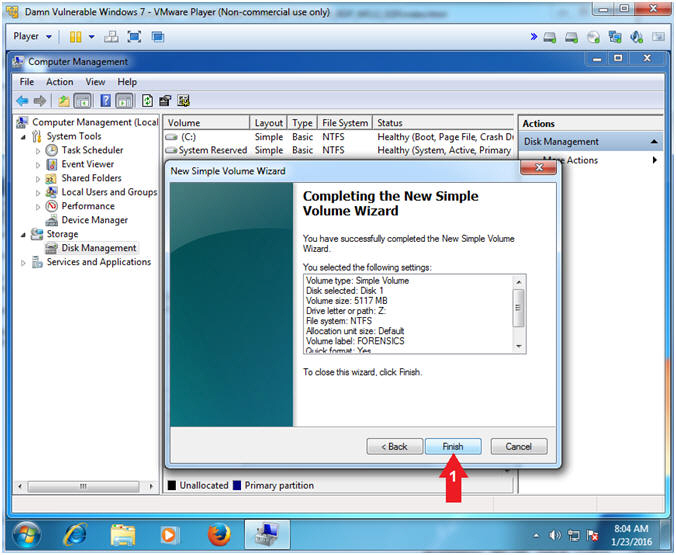Click the settings list scroll down arrow
Viewport: 676px width, 555px height.
click(519, 346)
